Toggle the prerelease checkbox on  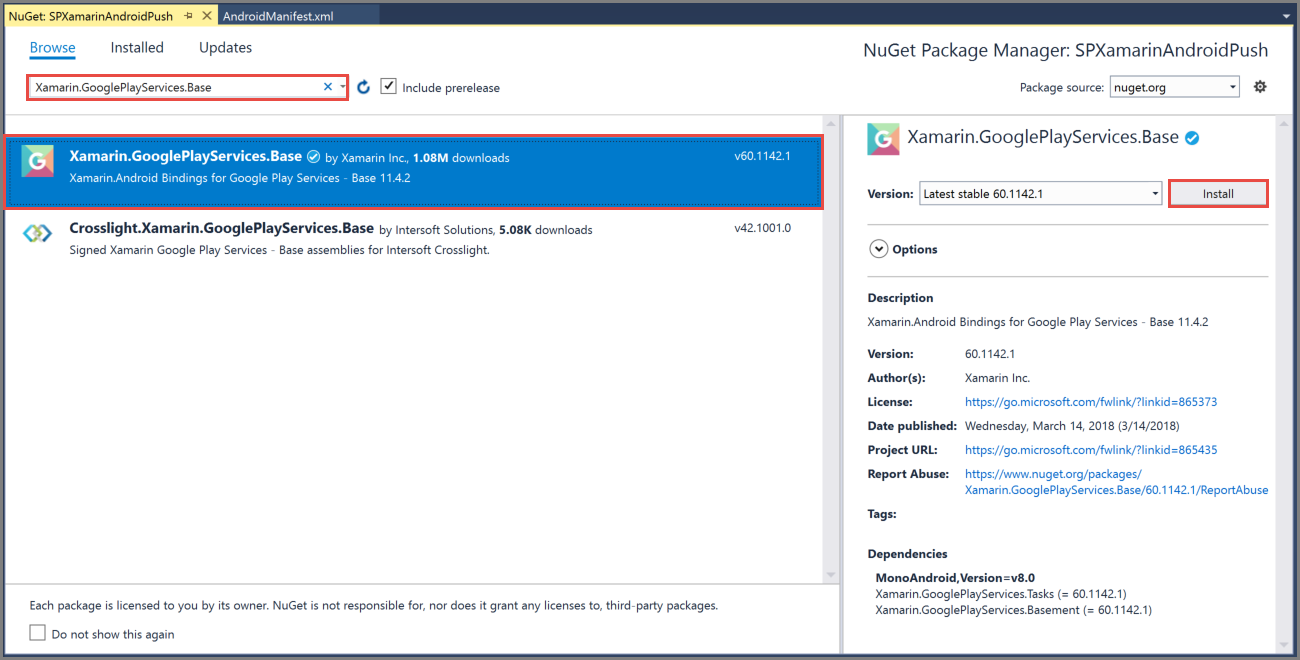(x=388, y=86)
